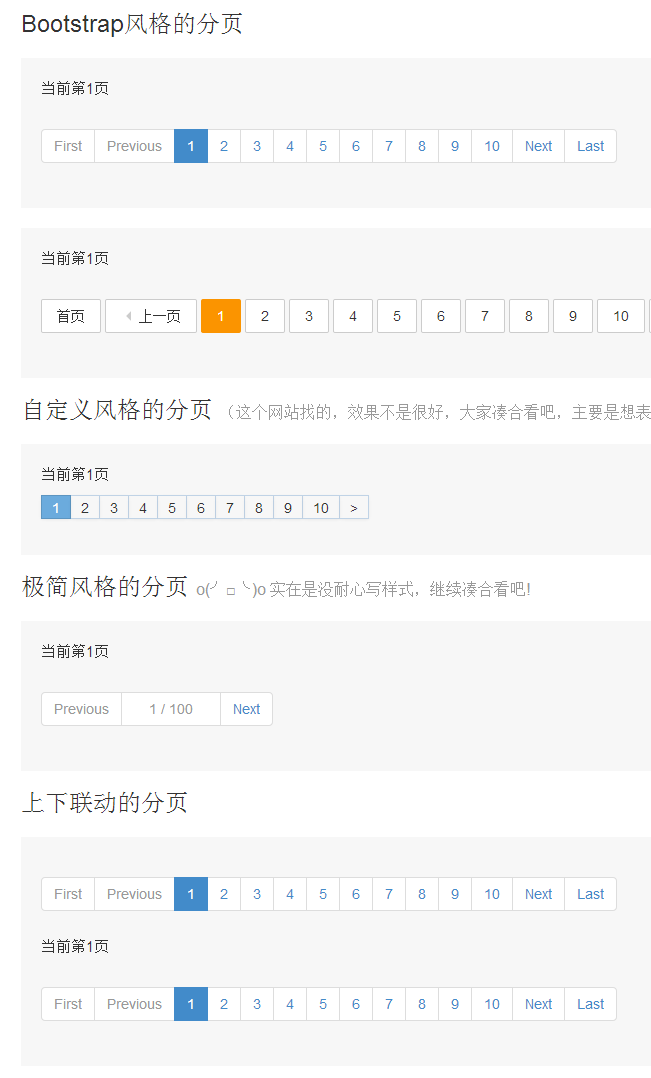This screenshot has height=1078, width=651.
Task: Pick page 10 in compact custom-style pagination
Action: (321, 508)
